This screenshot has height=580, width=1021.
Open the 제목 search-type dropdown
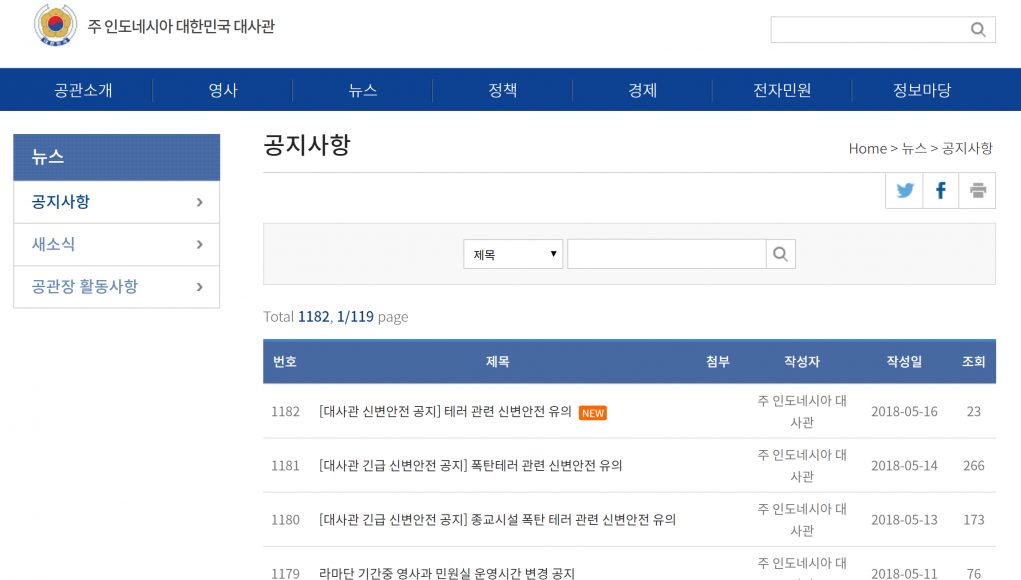[513, 254]
